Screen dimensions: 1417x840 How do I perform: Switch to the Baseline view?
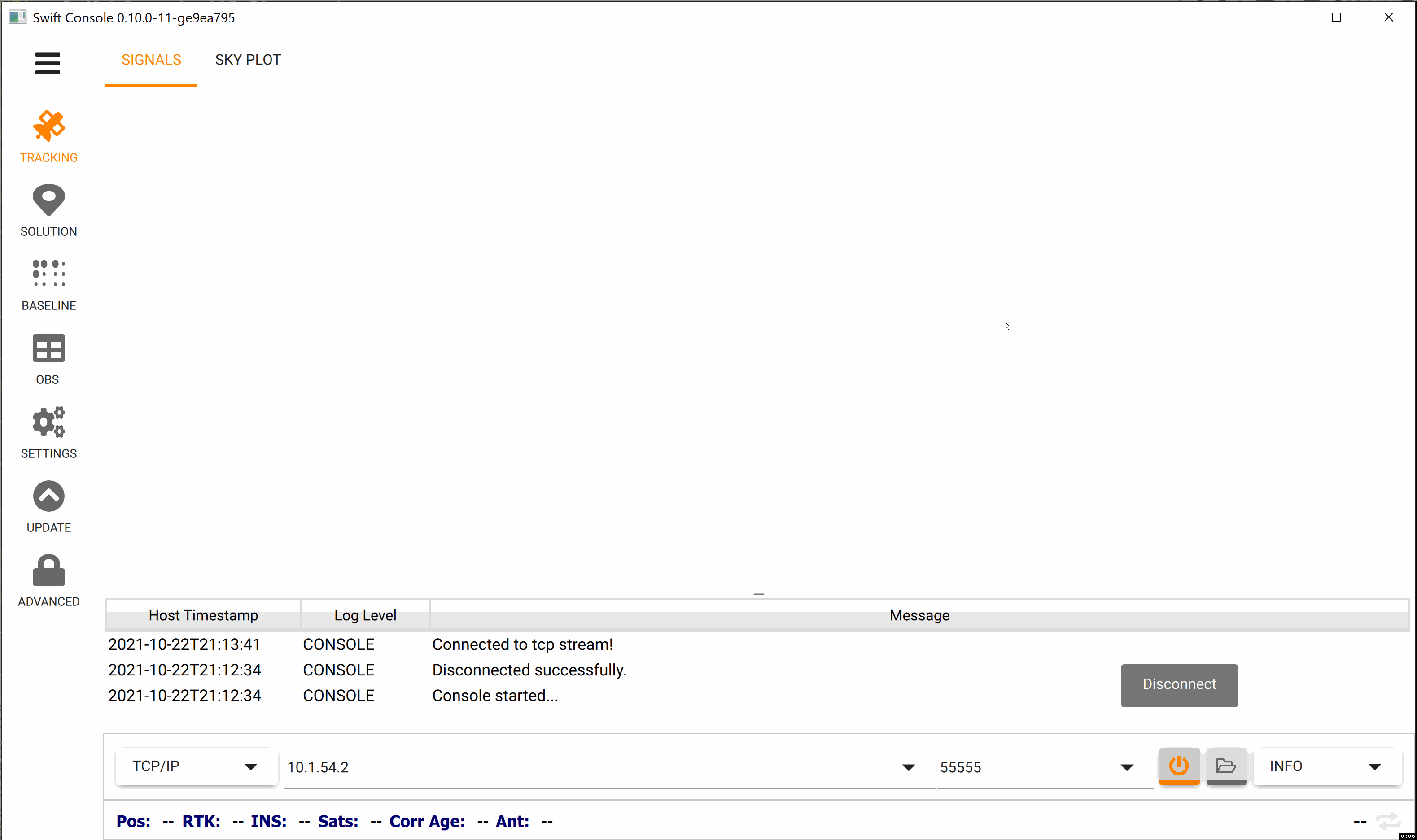pyautogui.click(x=49, y=284)
